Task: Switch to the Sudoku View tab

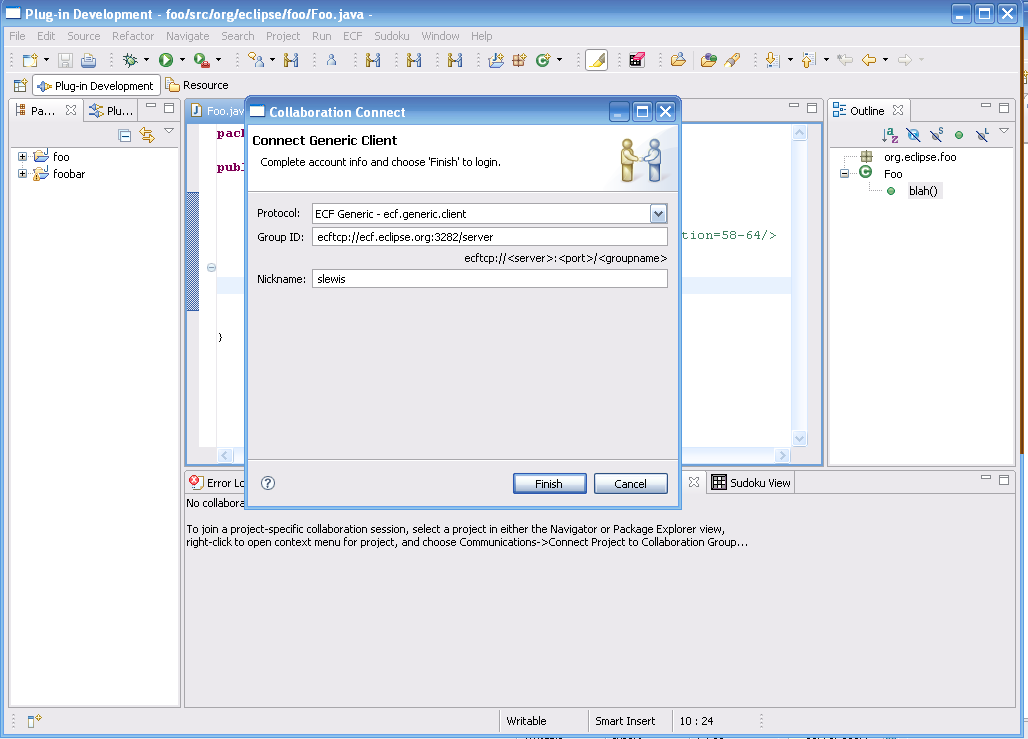Action: click(x=751, y=483)
